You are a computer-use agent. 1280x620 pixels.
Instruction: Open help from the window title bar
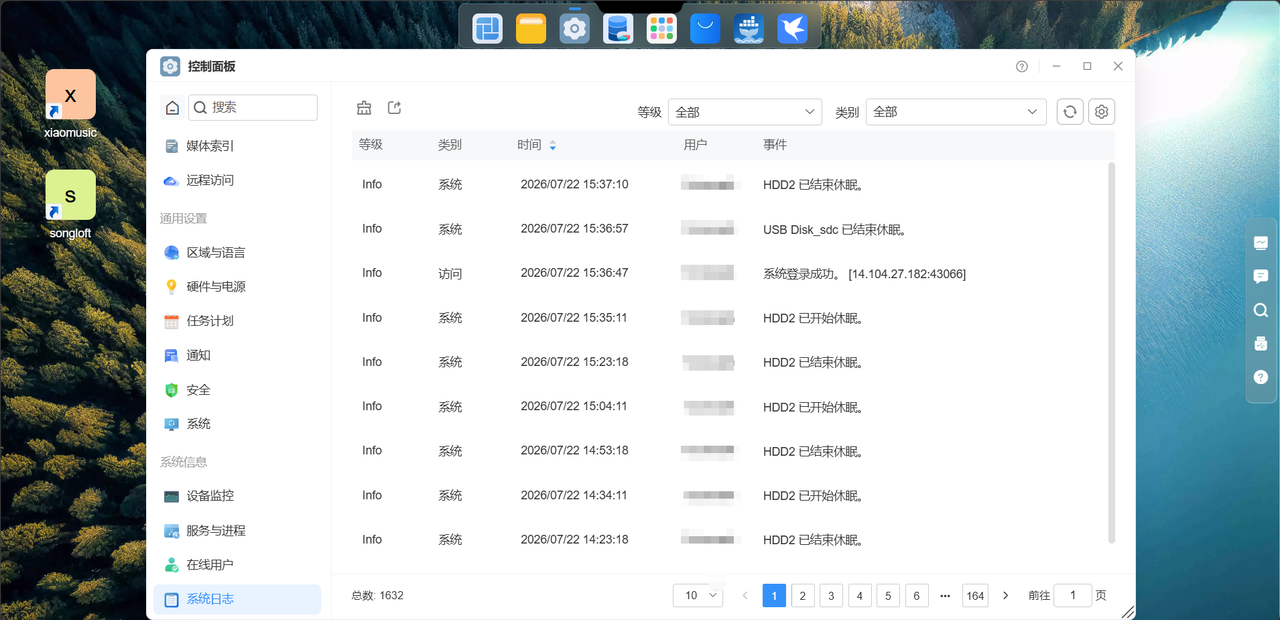point(1022,67)
